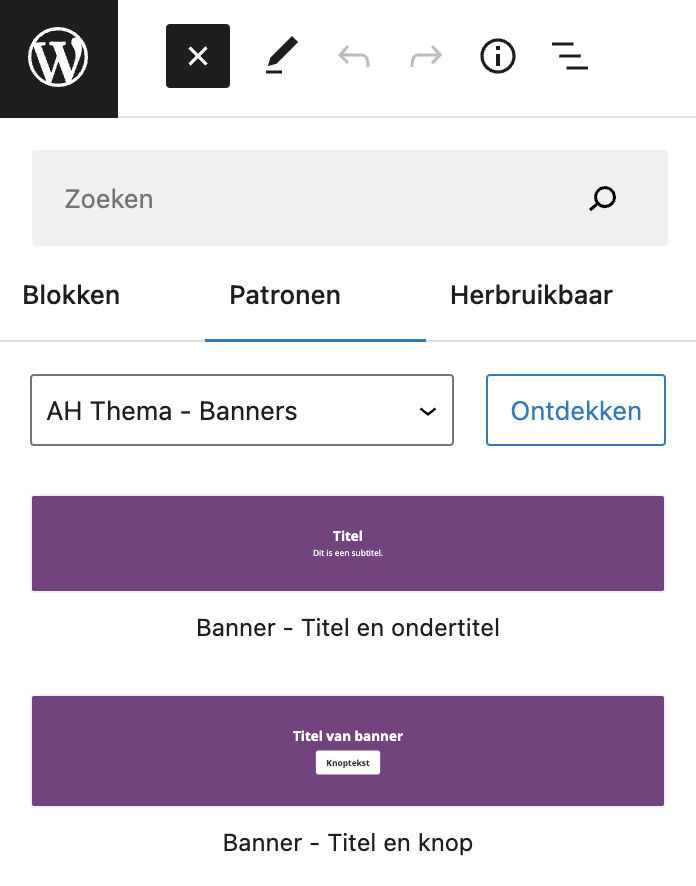Click the Ontdekken button

(x=576, y=410)
